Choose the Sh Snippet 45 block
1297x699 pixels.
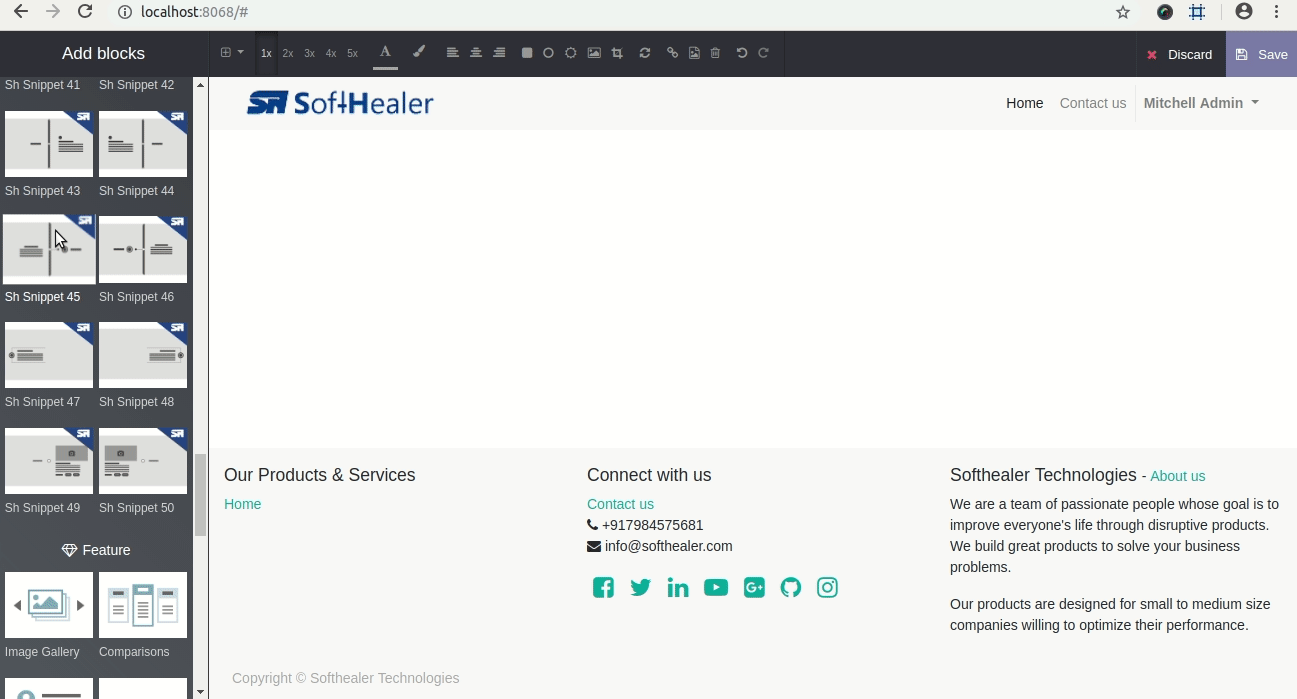tap(49, 249)
